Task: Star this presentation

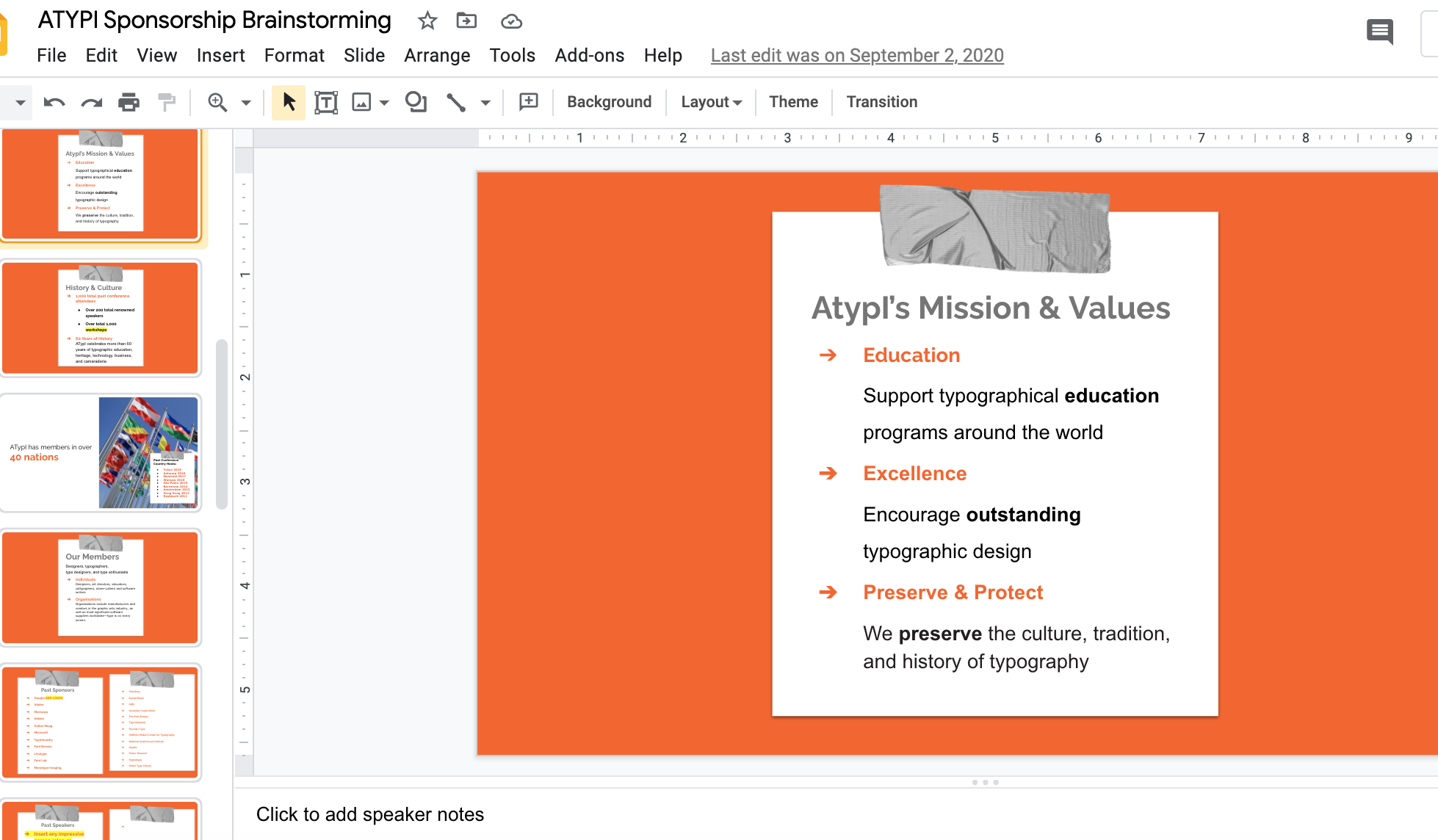Action: click(x=427, y=21)
